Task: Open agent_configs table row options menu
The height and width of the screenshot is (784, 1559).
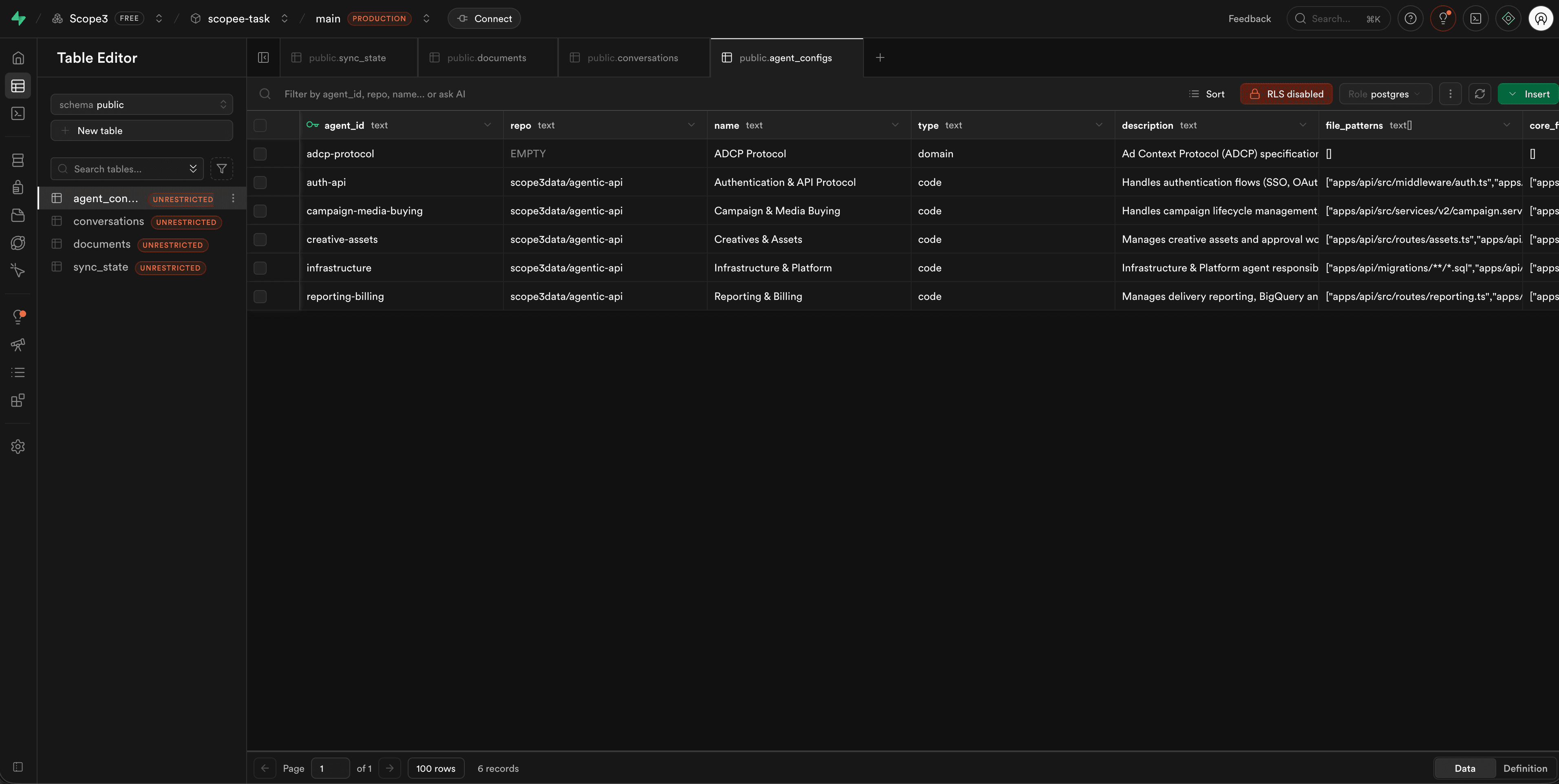Action: (x=233, y=198)
